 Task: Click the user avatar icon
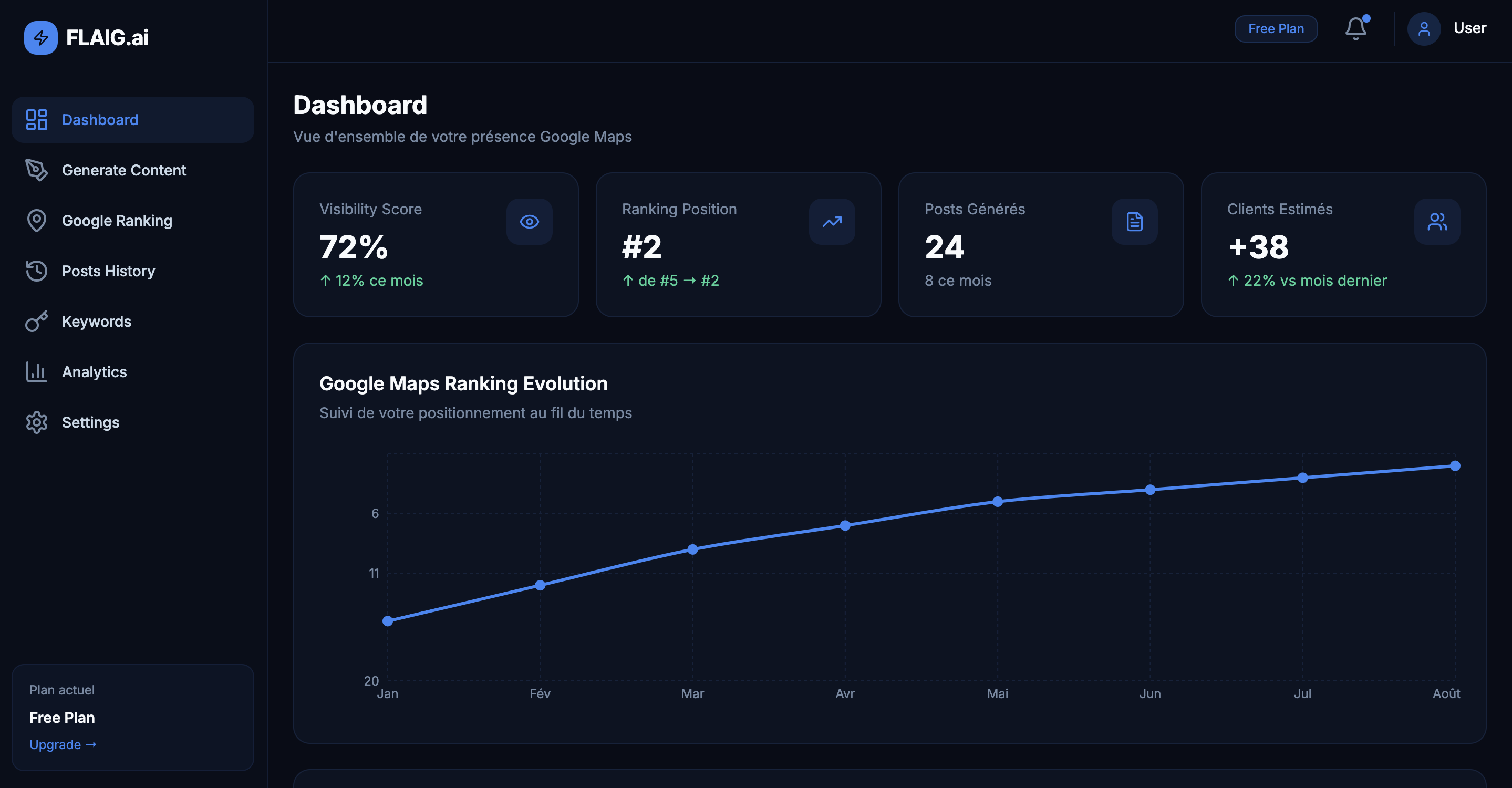(x=1424, y=29)
